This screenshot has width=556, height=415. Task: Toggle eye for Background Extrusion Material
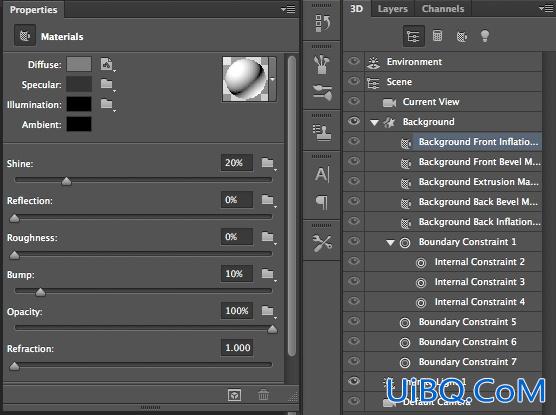[354, 181]
